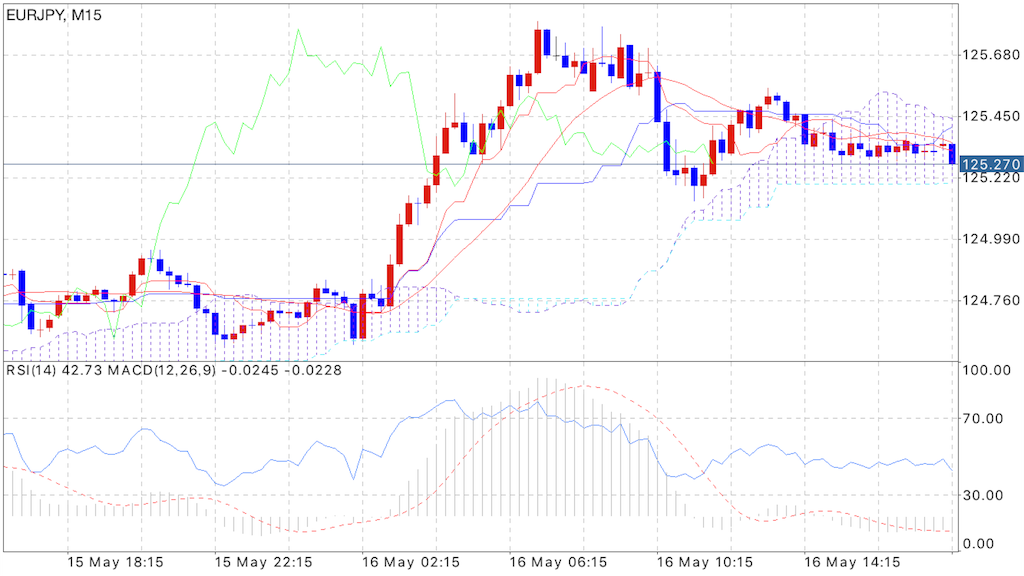Select the RSI(14) 42.73 indicator label

[54, 370]
